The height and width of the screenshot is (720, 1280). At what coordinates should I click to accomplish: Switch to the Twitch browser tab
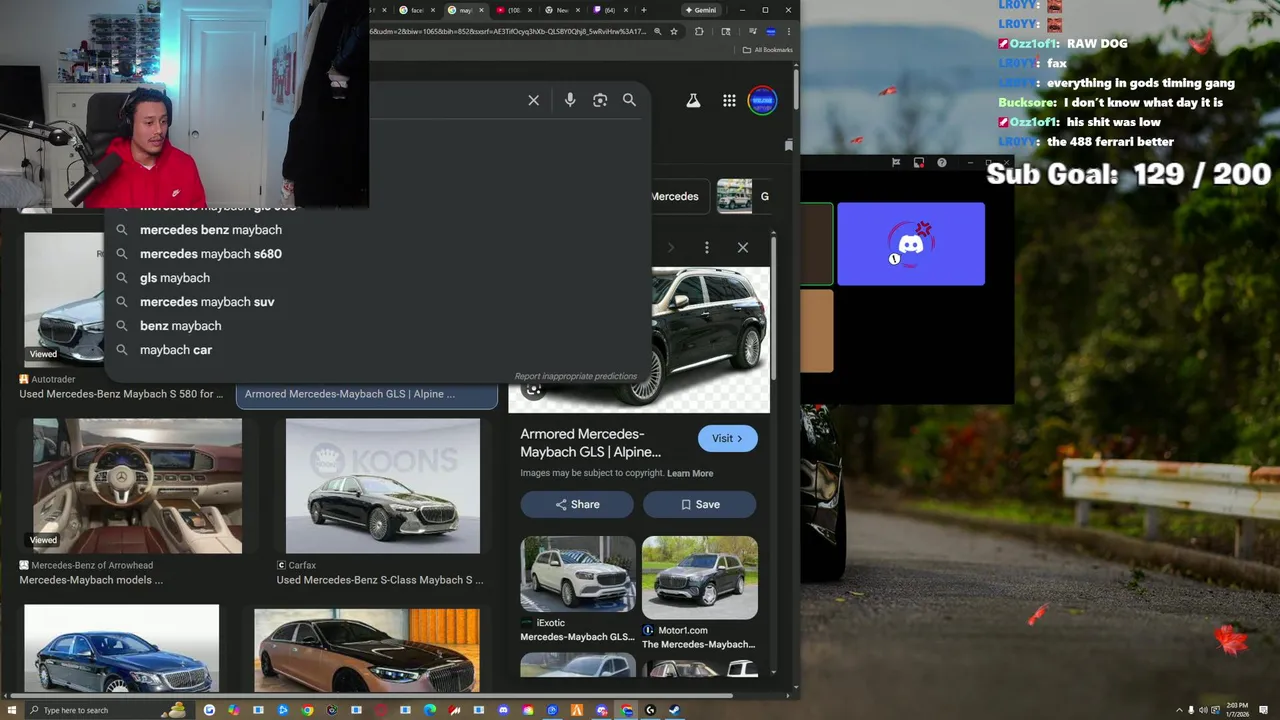(609, 10)
